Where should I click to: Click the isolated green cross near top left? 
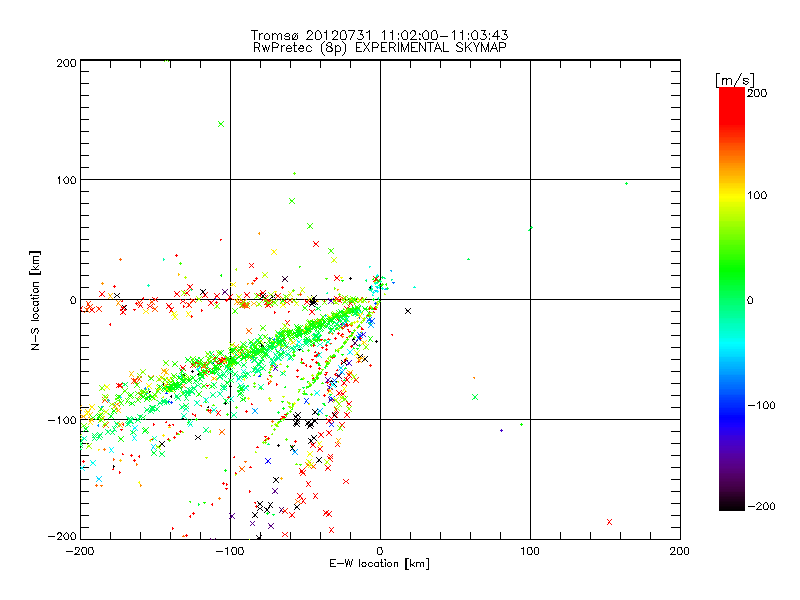221,124
